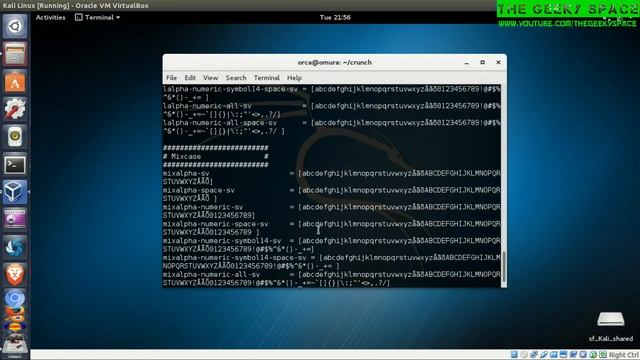Open the clock showing Tue 21:56
The image size is (640, 360).
coord(335,18)
